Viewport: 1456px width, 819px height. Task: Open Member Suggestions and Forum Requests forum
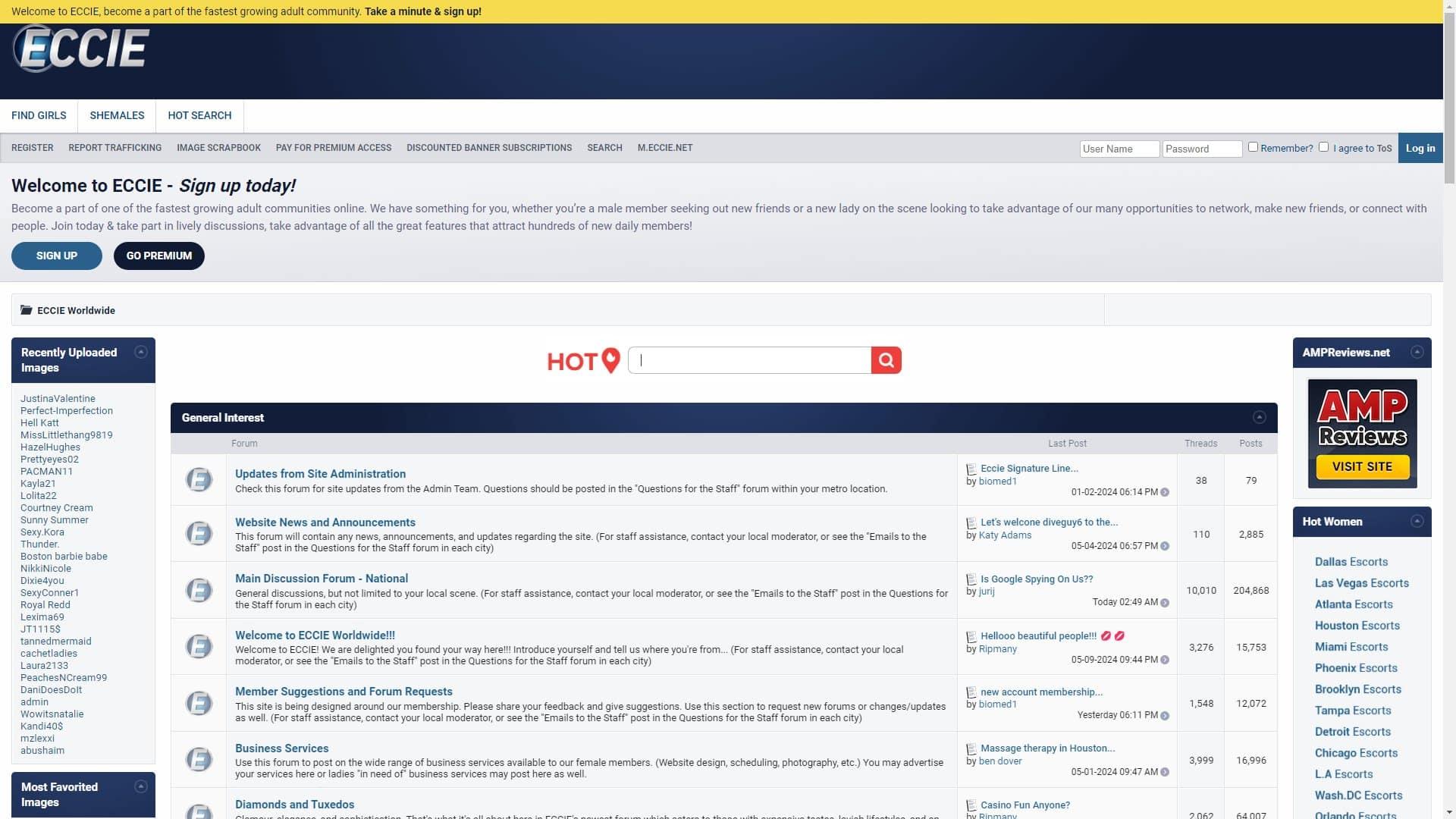(344, 692)
